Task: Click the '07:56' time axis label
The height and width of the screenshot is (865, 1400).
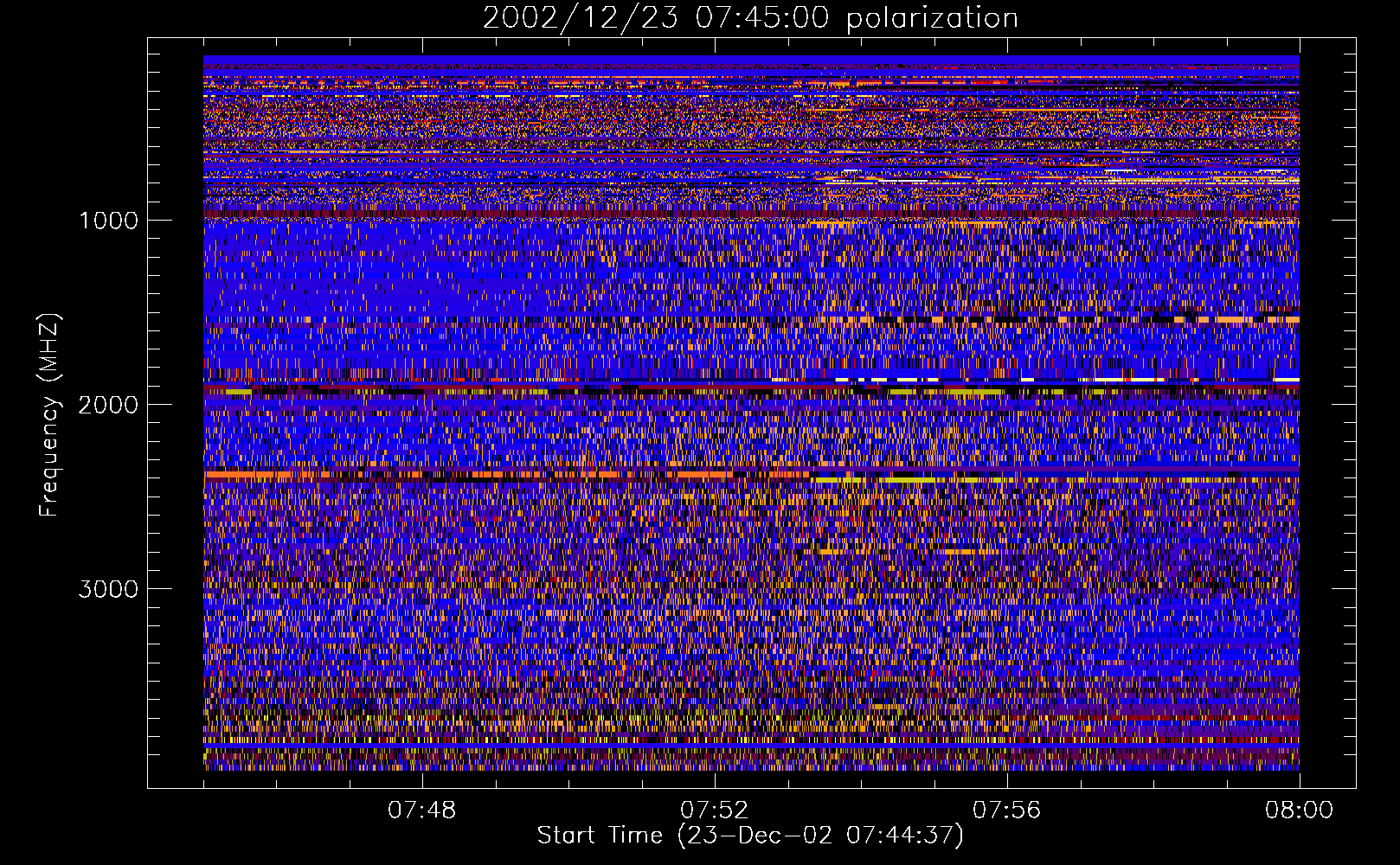Action: point(1006,811)
